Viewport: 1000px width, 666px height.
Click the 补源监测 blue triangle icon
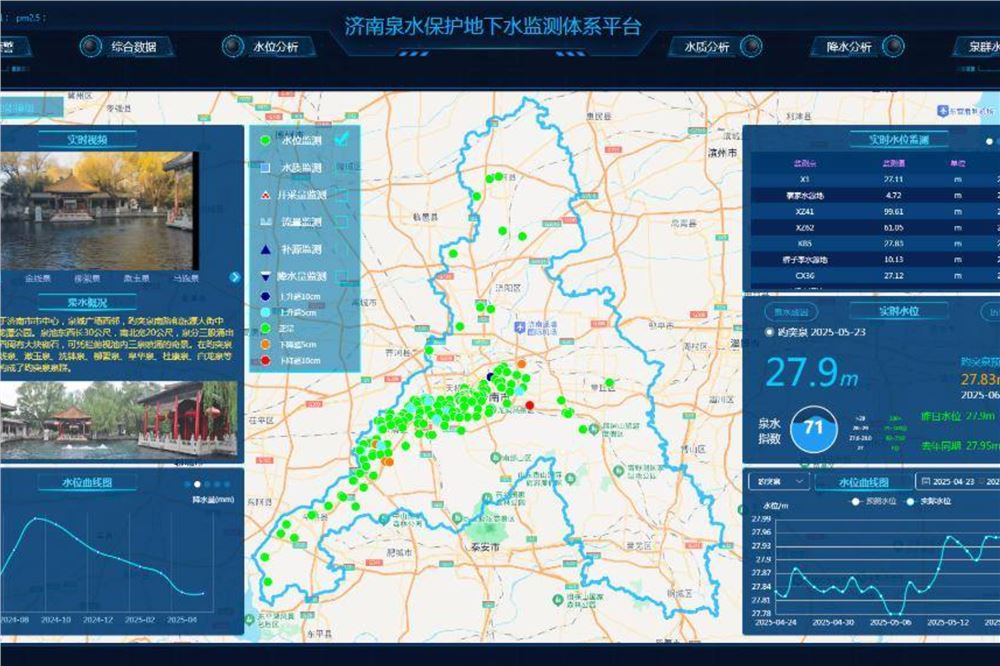tap(265, 249)
